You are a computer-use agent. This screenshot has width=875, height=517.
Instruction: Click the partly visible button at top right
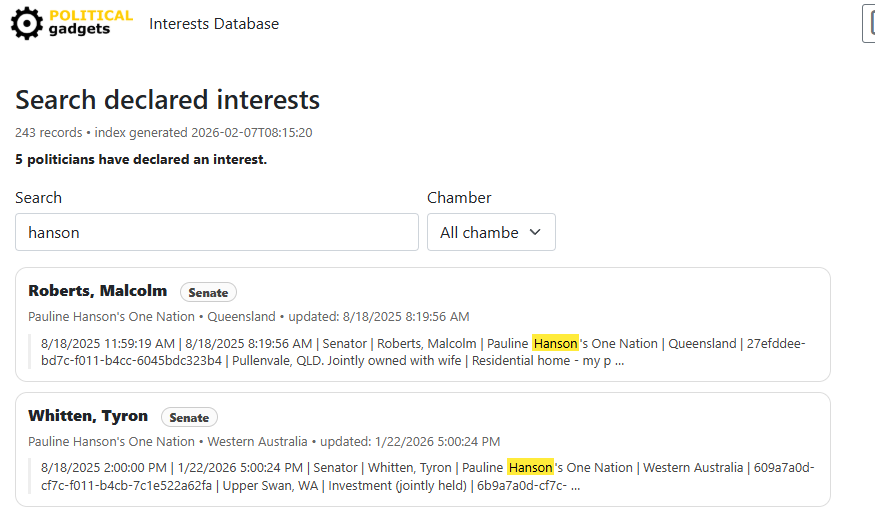click(868, 23)
